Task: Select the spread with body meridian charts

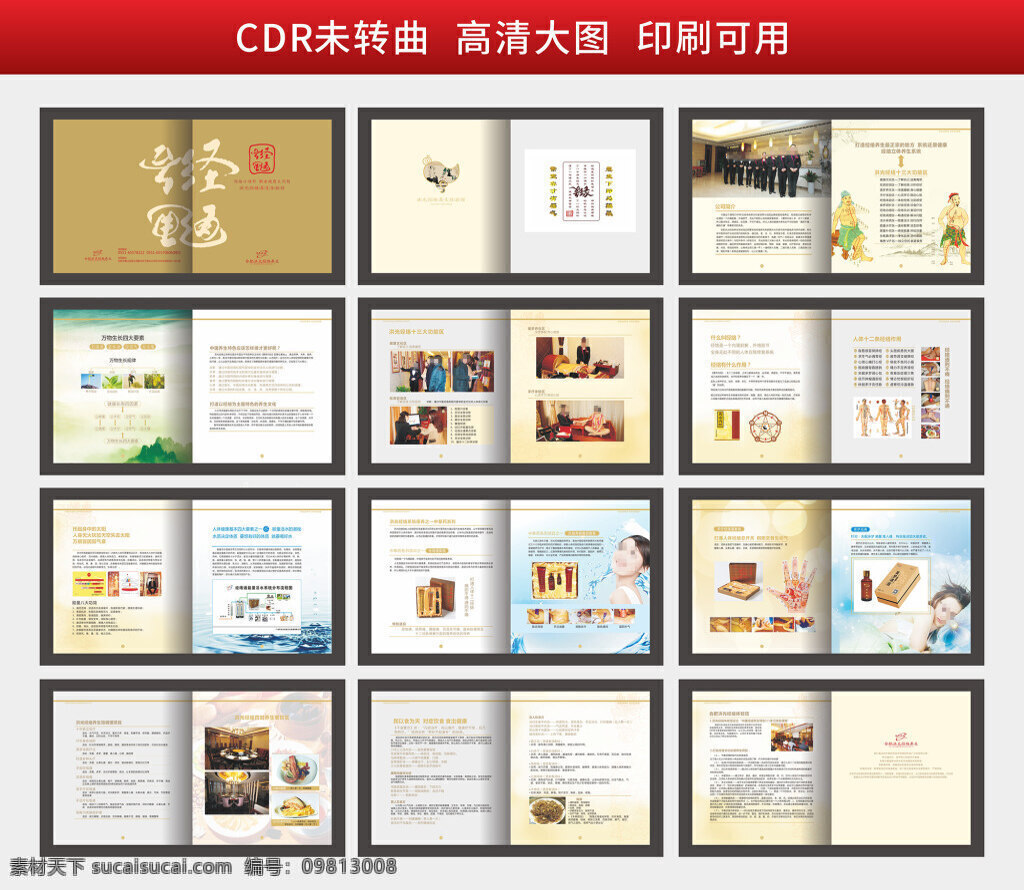Action: point(831,386)
